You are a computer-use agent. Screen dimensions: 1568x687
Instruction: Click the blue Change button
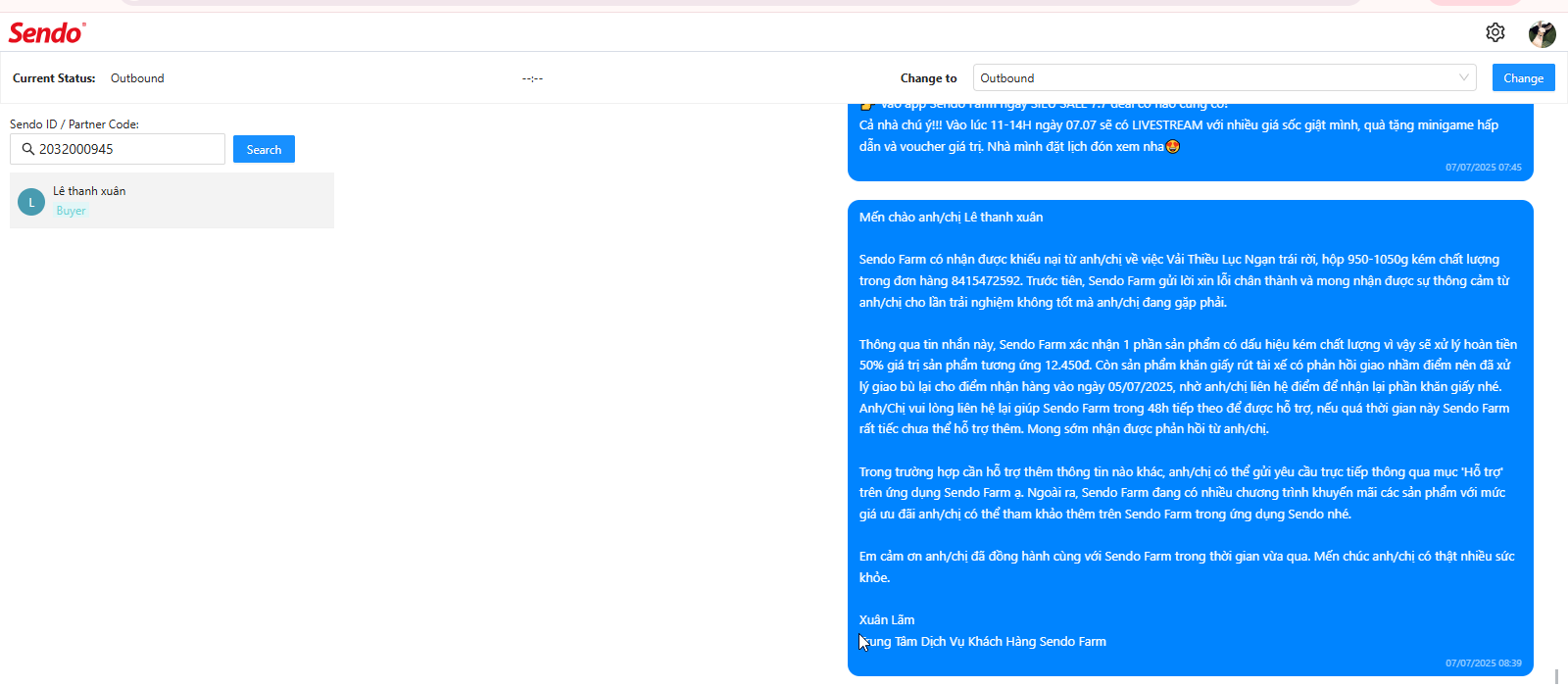(x=1523, y=77)
